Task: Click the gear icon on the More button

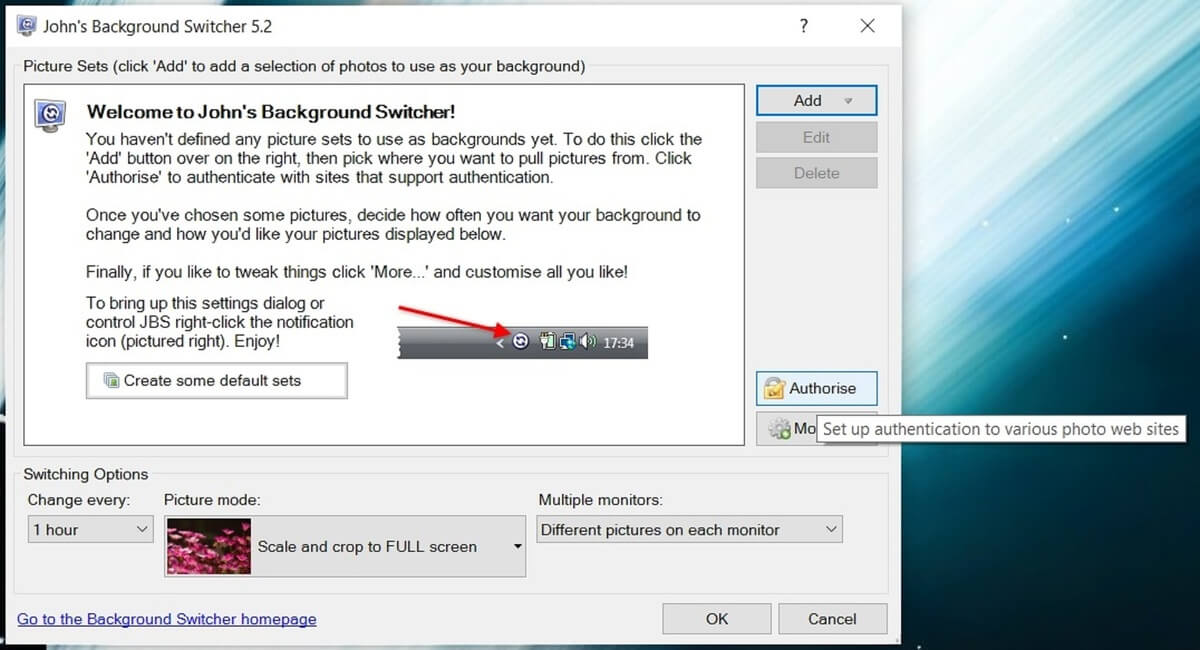Action: pos(779,429)
